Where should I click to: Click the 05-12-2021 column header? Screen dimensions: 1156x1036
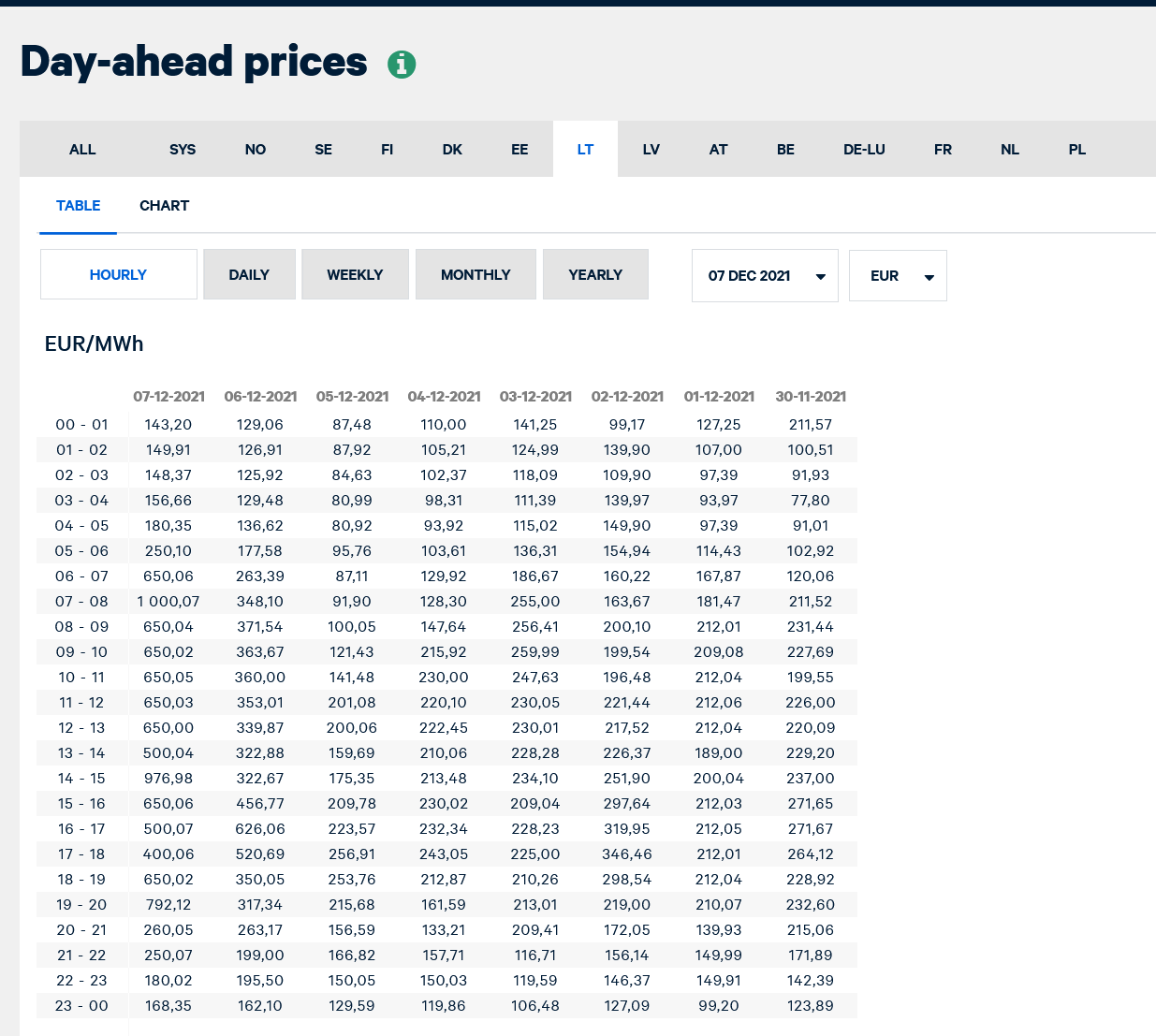(x=352, y=397)
